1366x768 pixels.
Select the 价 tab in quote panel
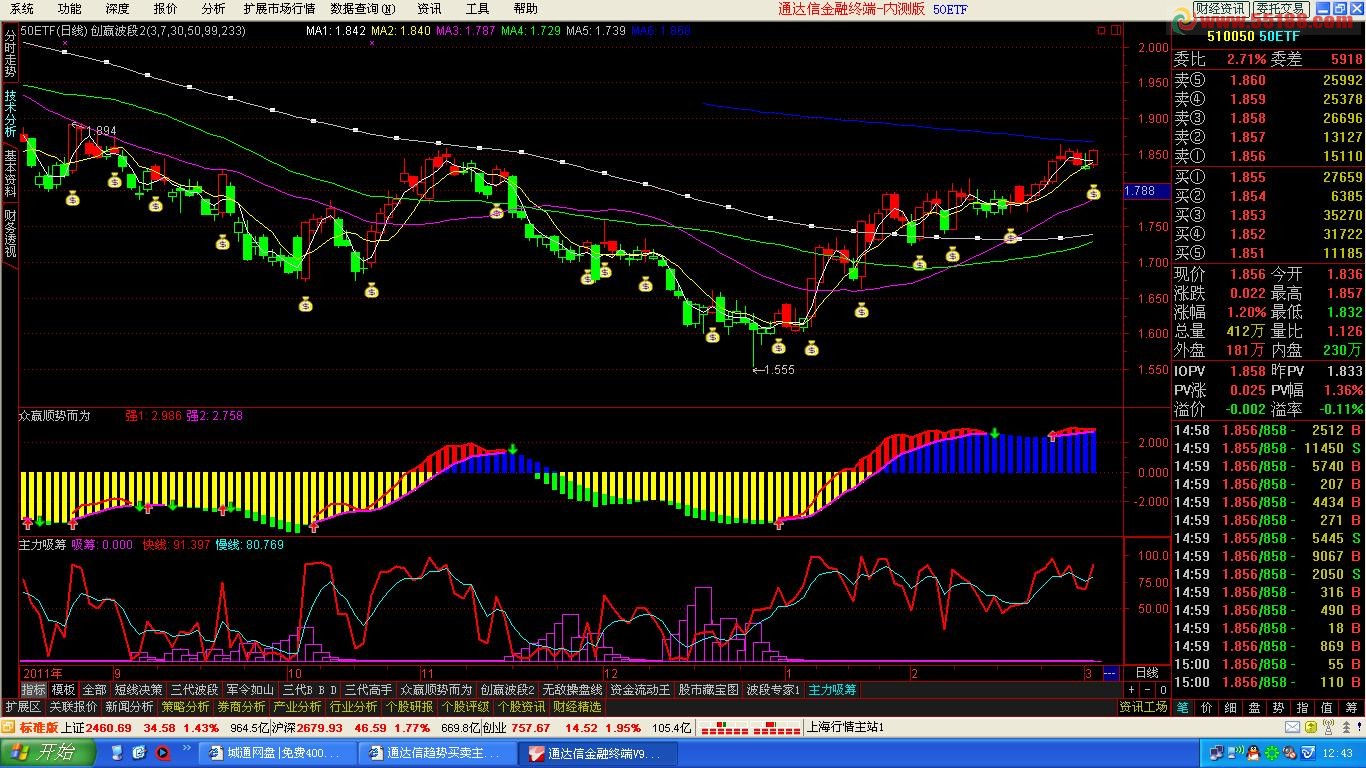[1207, 707]
